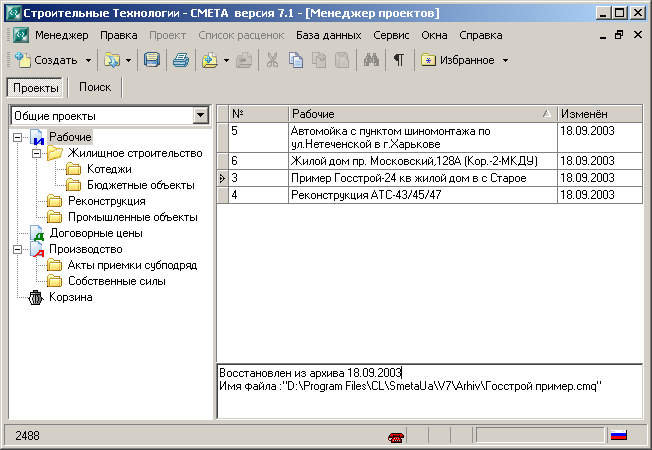
Task: Open the Правка menu
Action: click(119, 35)
